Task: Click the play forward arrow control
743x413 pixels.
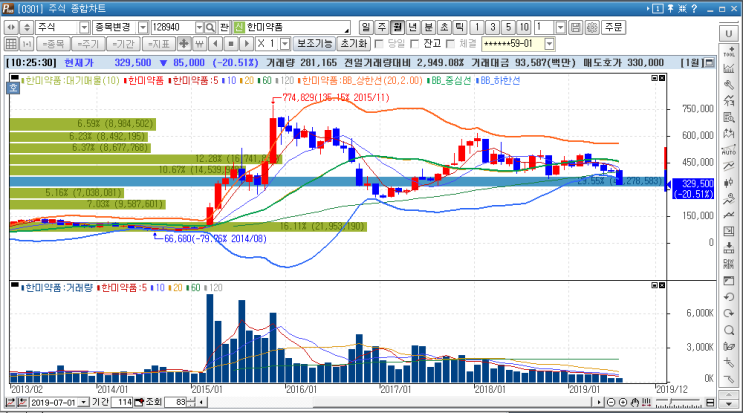Action: 246,44
